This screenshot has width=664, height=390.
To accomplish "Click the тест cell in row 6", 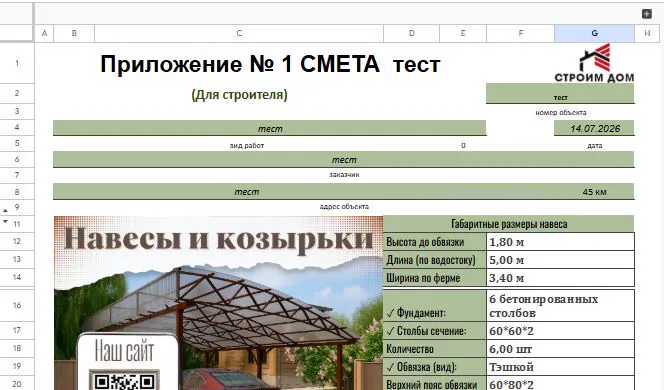I will [344, 160].
